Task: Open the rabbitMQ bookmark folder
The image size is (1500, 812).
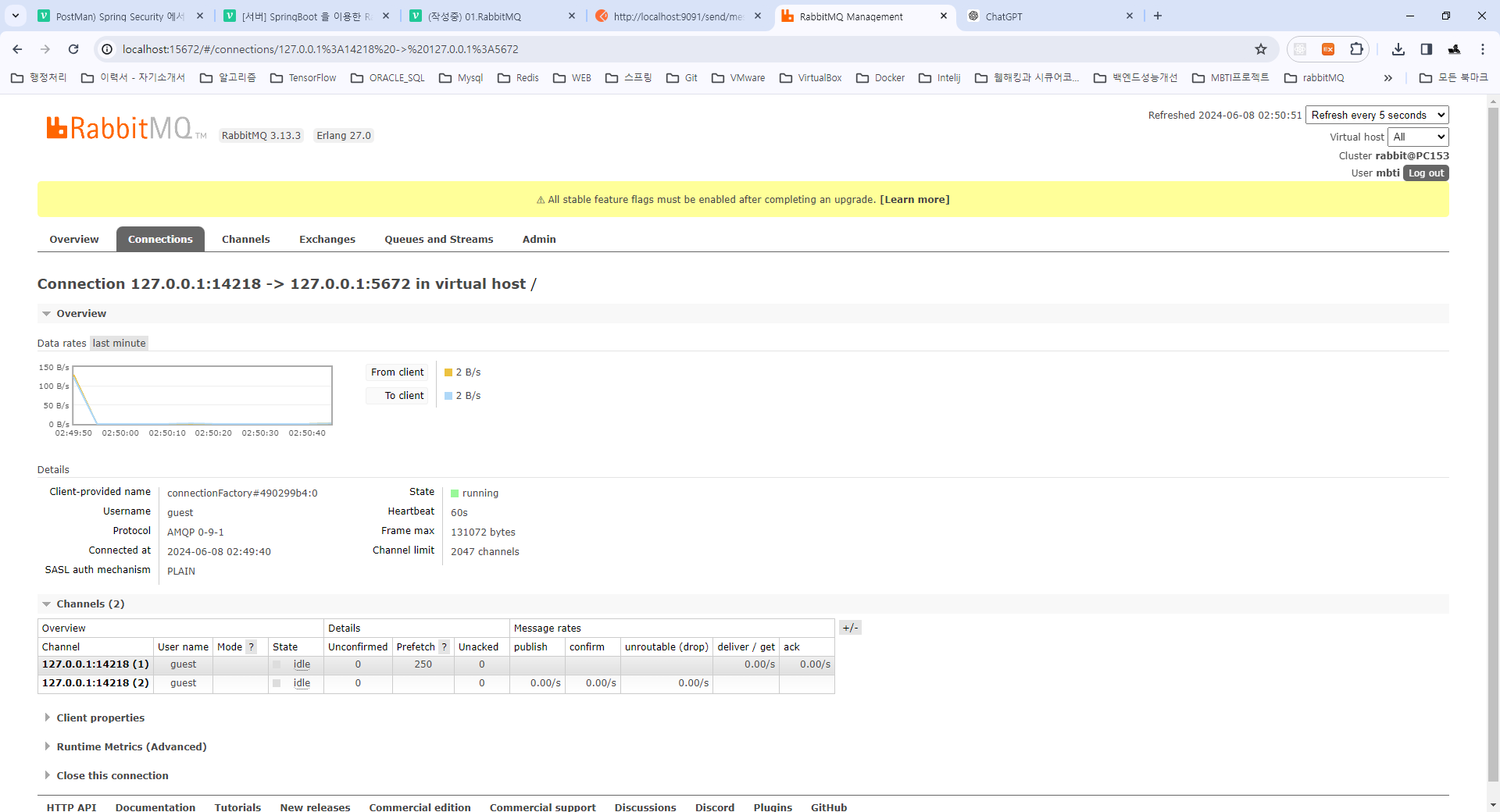Action: (1314, 78)
